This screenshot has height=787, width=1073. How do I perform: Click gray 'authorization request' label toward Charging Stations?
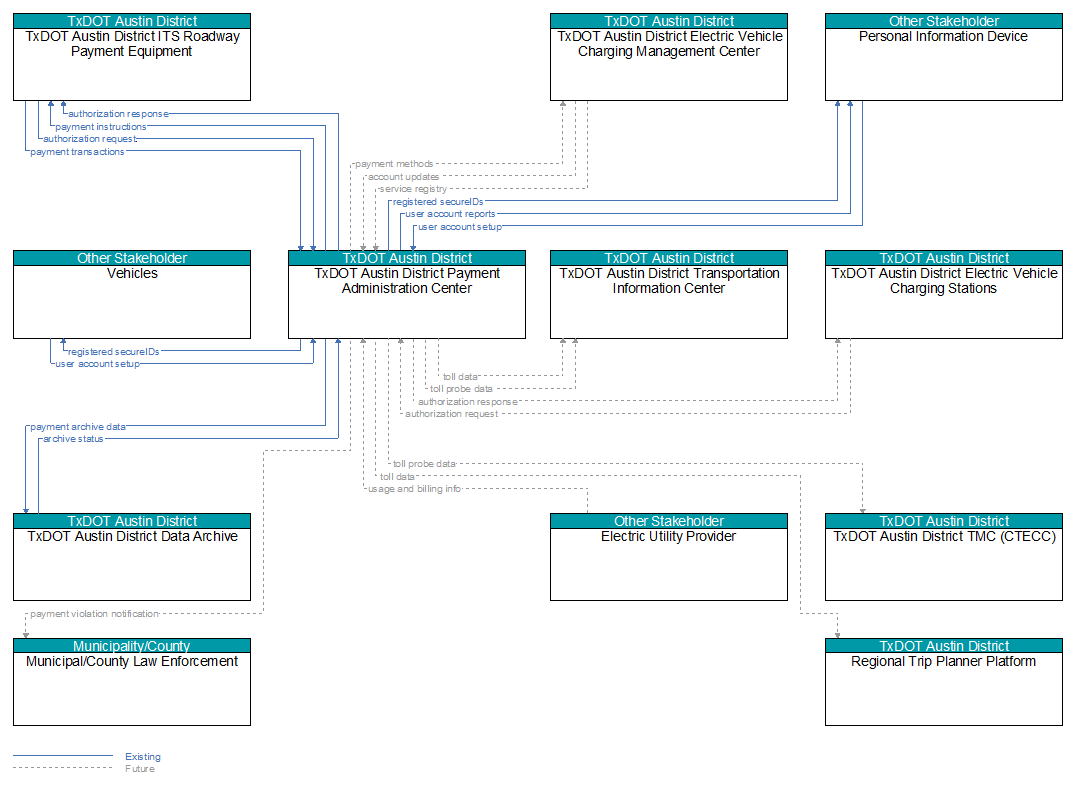[452, 414]
